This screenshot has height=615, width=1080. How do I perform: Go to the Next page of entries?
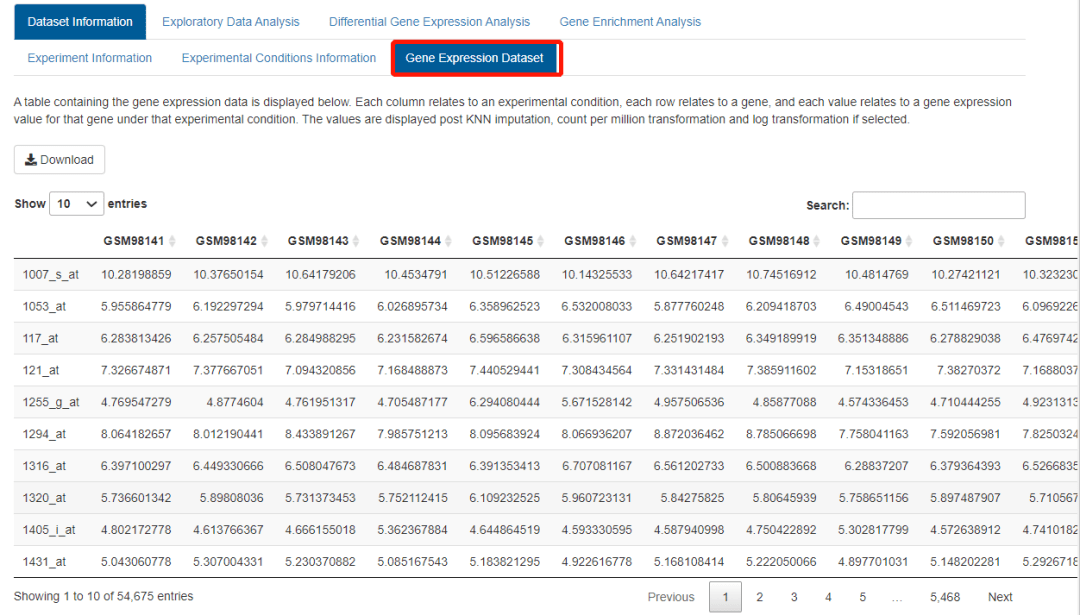tap(1000, 597)
